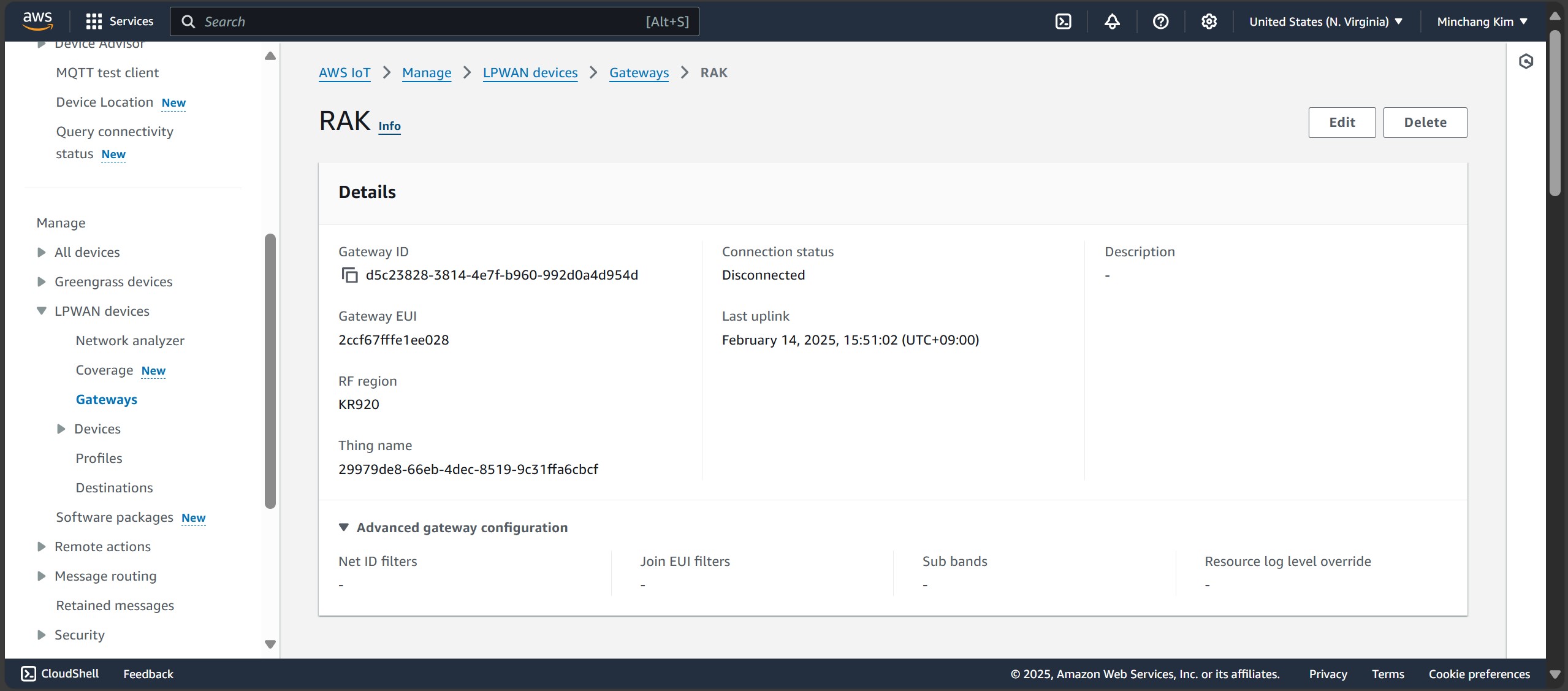Expand Message routing in sidebar
This screenshot has width=1568, height=691.
point(41,576)
